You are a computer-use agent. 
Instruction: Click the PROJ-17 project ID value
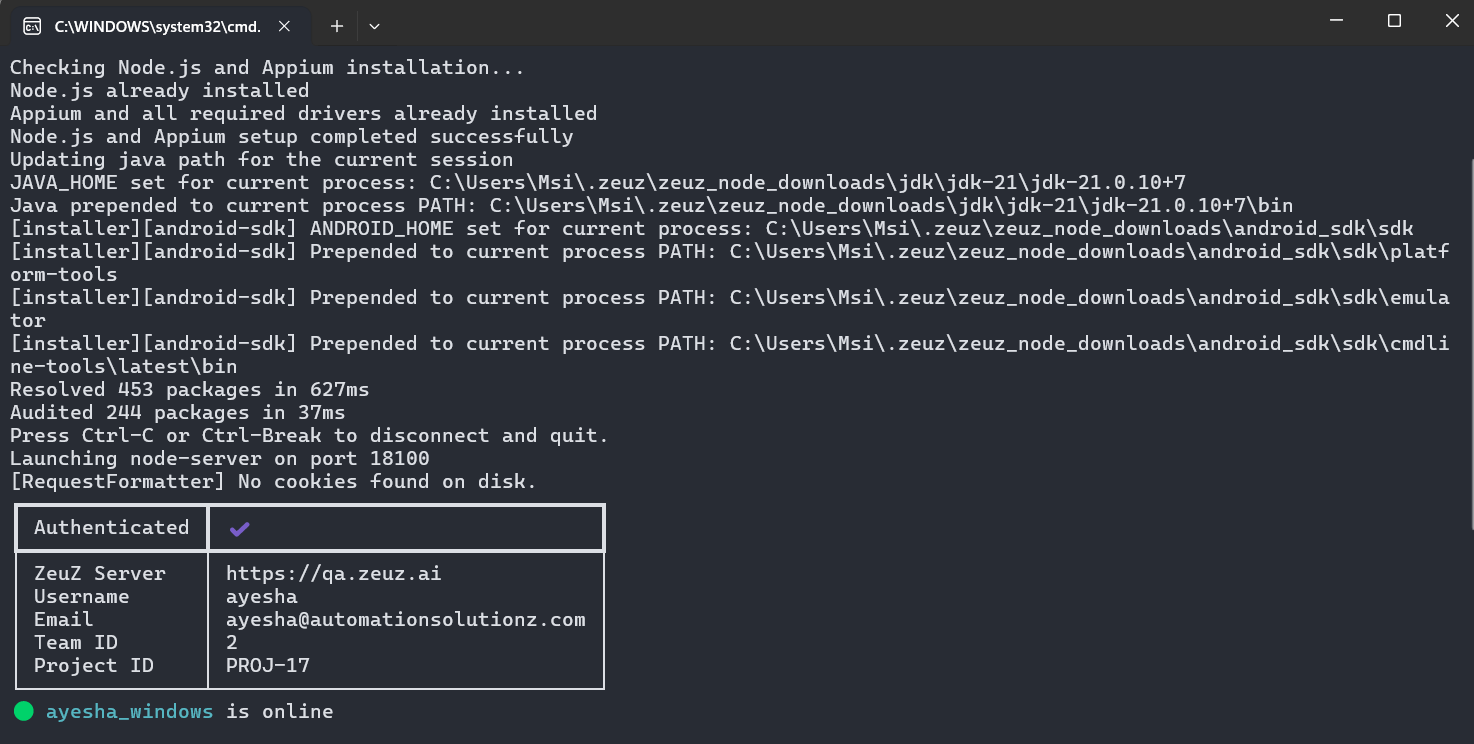point(268,666)
